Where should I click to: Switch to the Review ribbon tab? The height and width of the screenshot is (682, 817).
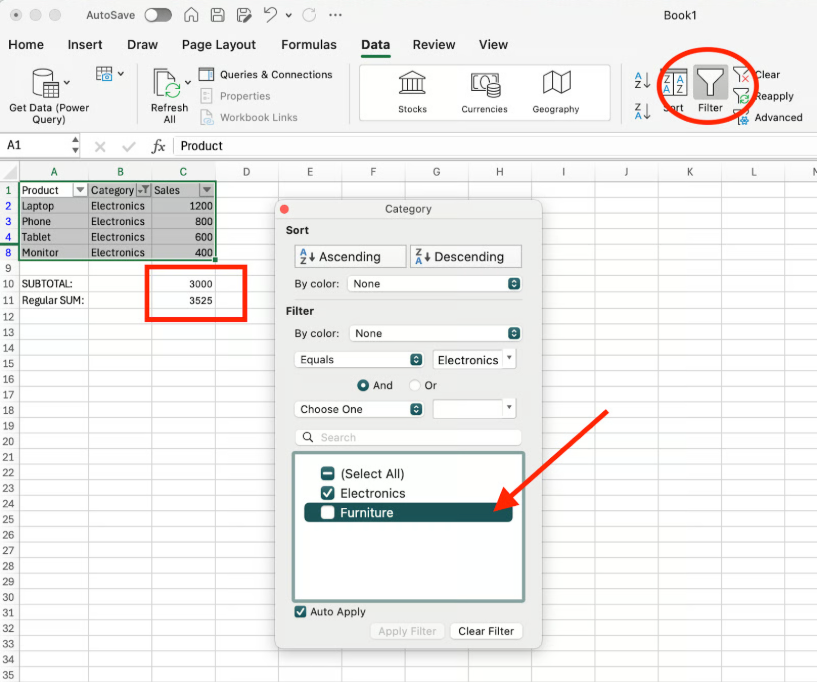[433, 45]
